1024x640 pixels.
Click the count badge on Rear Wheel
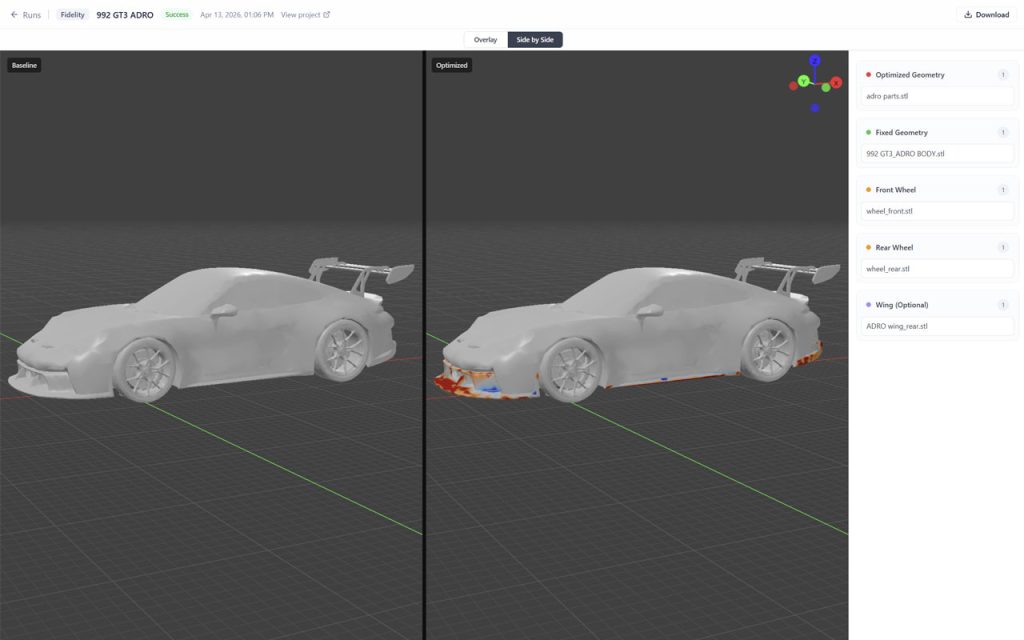(1003, 247)
